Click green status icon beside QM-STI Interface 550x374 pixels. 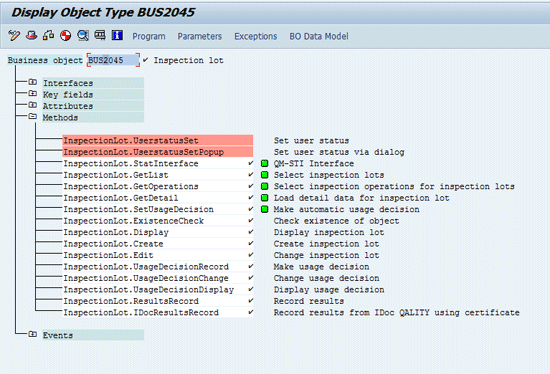[264, 163]
